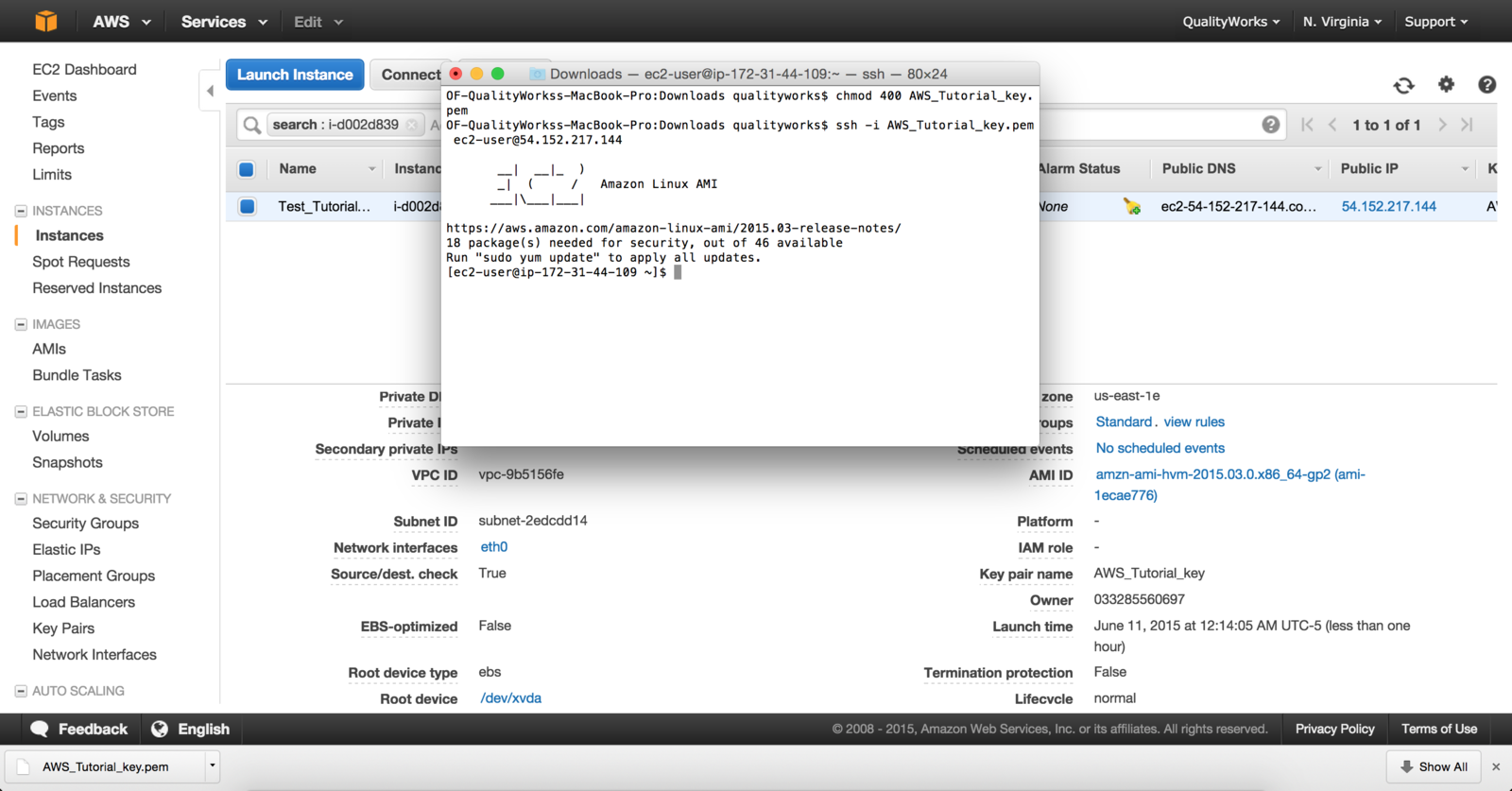This screenshot has width=1512, height=791.
Task: Close the browser downloads bar
Action: (1496, 766)
